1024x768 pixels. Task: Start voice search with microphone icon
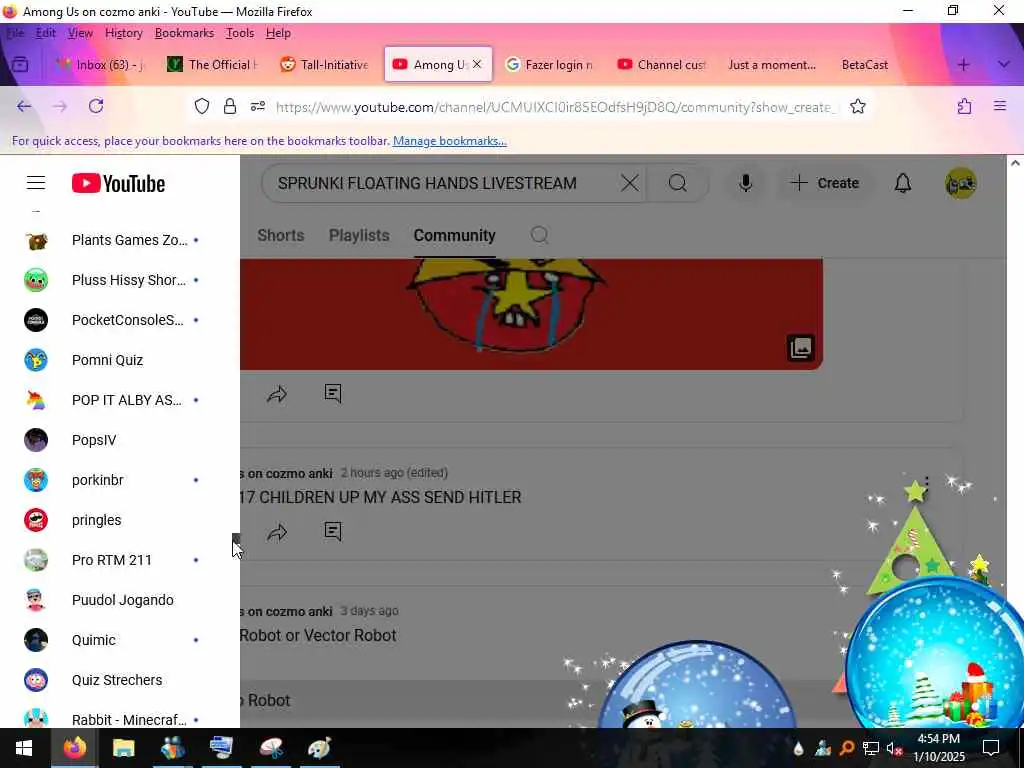click(745, 183)
